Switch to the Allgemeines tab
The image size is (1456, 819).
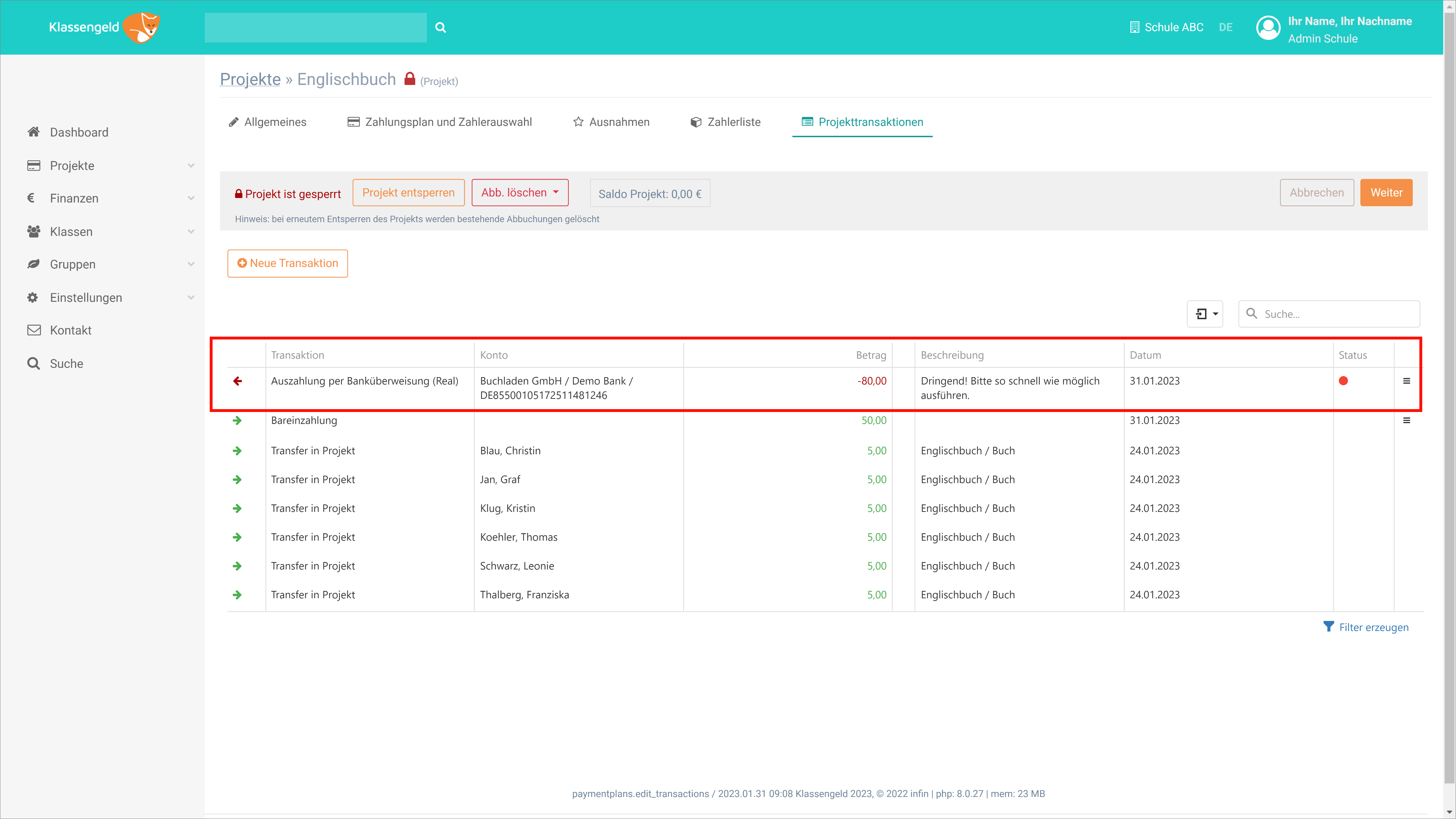click(x=267, y=122)
